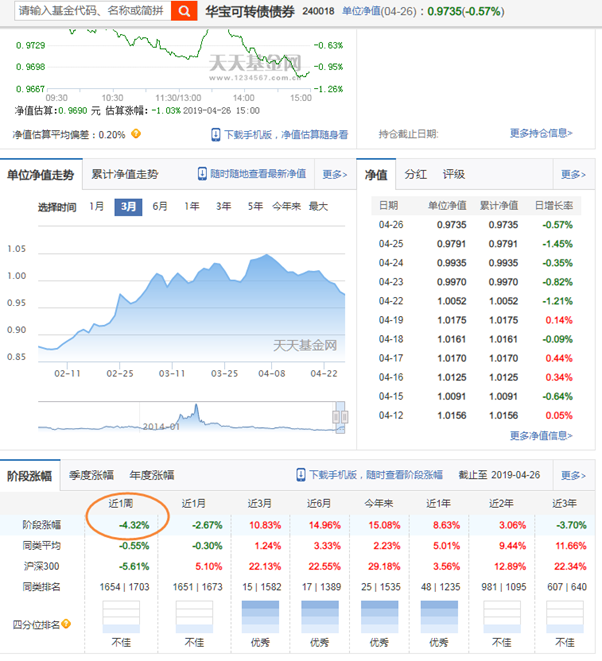
Task: Open the 下载手机版，净值估算随身看 link
Action: click(x=286, y=134)
